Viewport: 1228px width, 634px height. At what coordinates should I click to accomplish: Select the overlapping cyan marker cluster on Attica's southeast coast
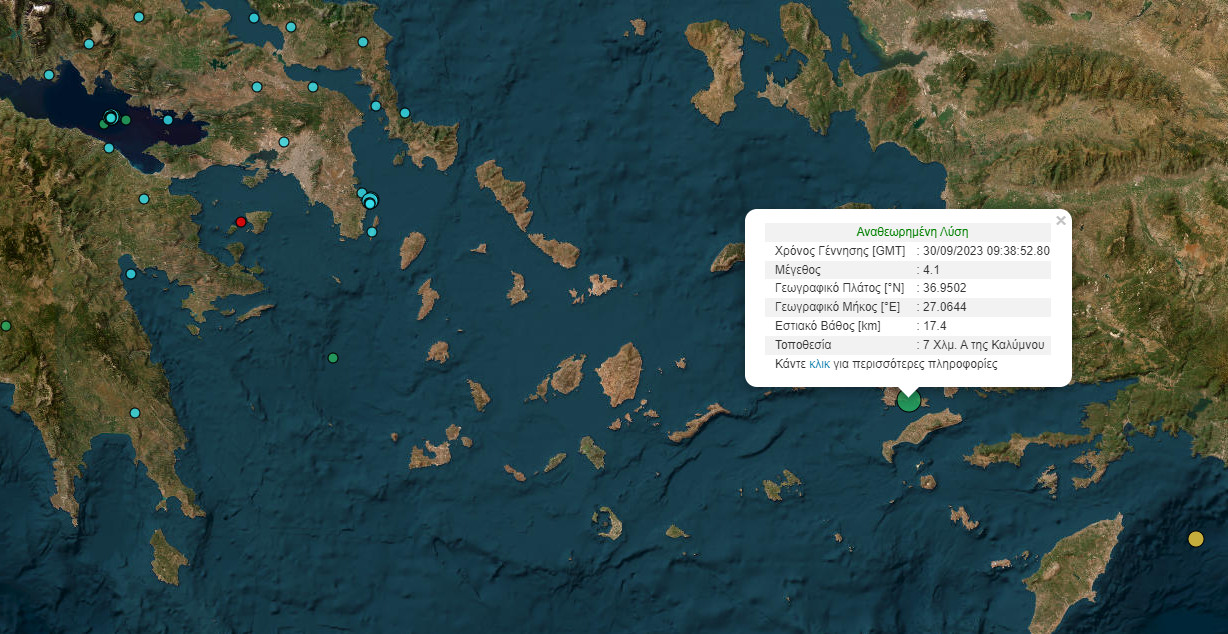point(369,200)
